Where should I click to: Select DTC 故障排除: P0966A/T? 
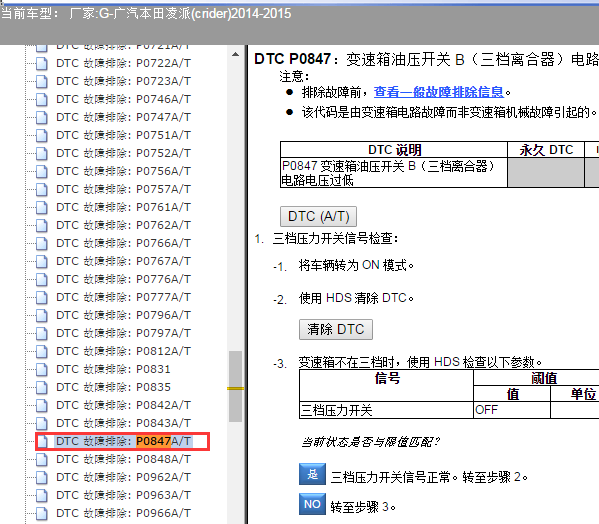123,513
